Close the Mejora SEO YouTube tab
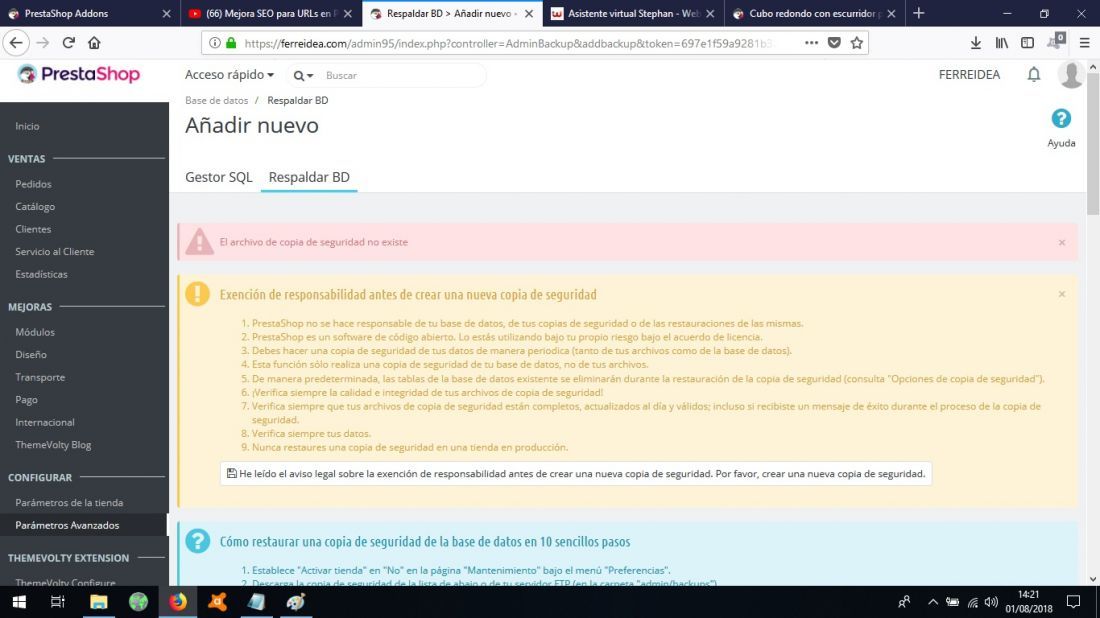Image resolution: width=1100 pixels, height=618 pixels. click(347, 13)
